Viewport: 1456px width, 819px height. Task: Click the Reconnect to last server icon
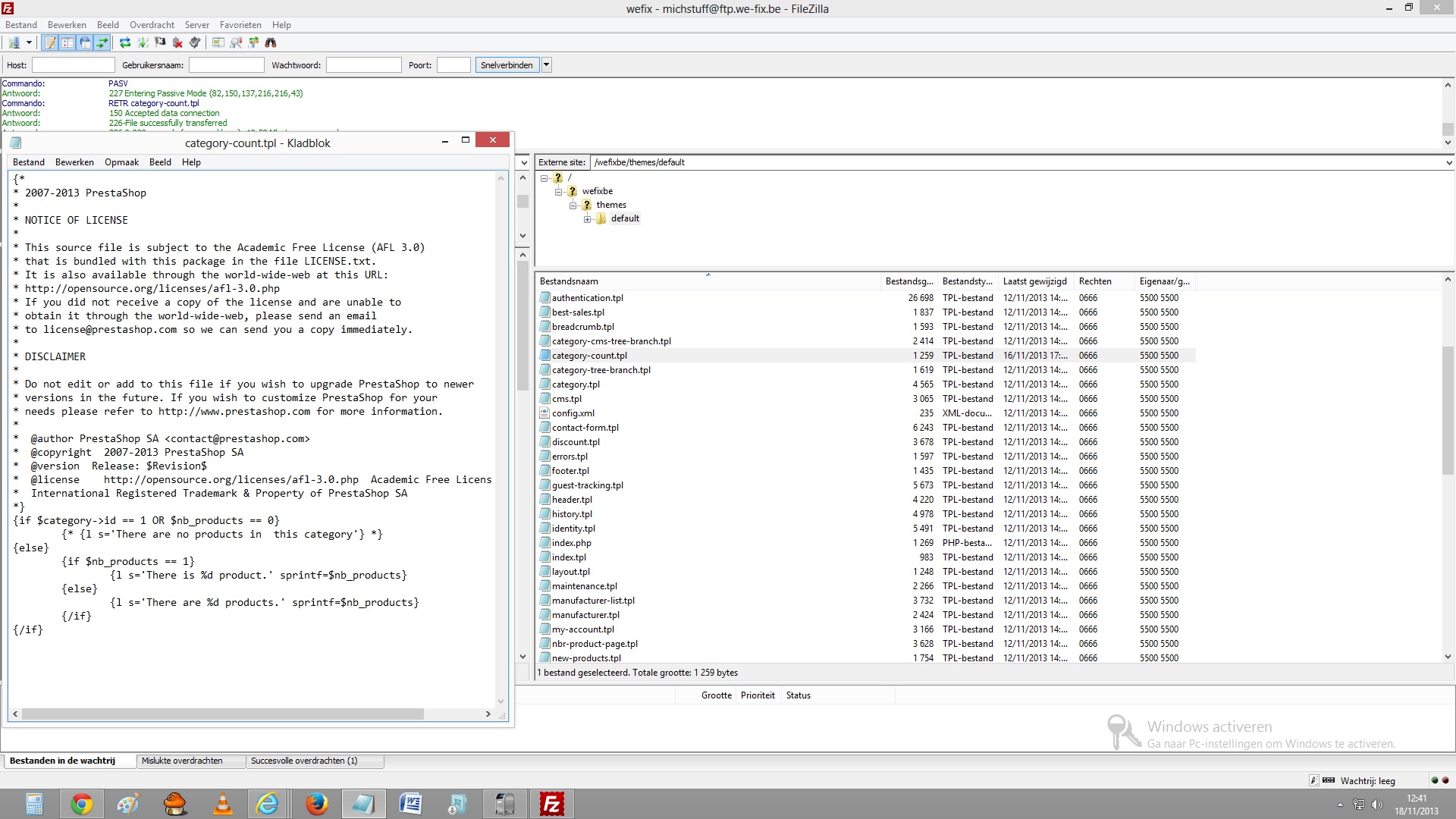[x=195, y=42]
